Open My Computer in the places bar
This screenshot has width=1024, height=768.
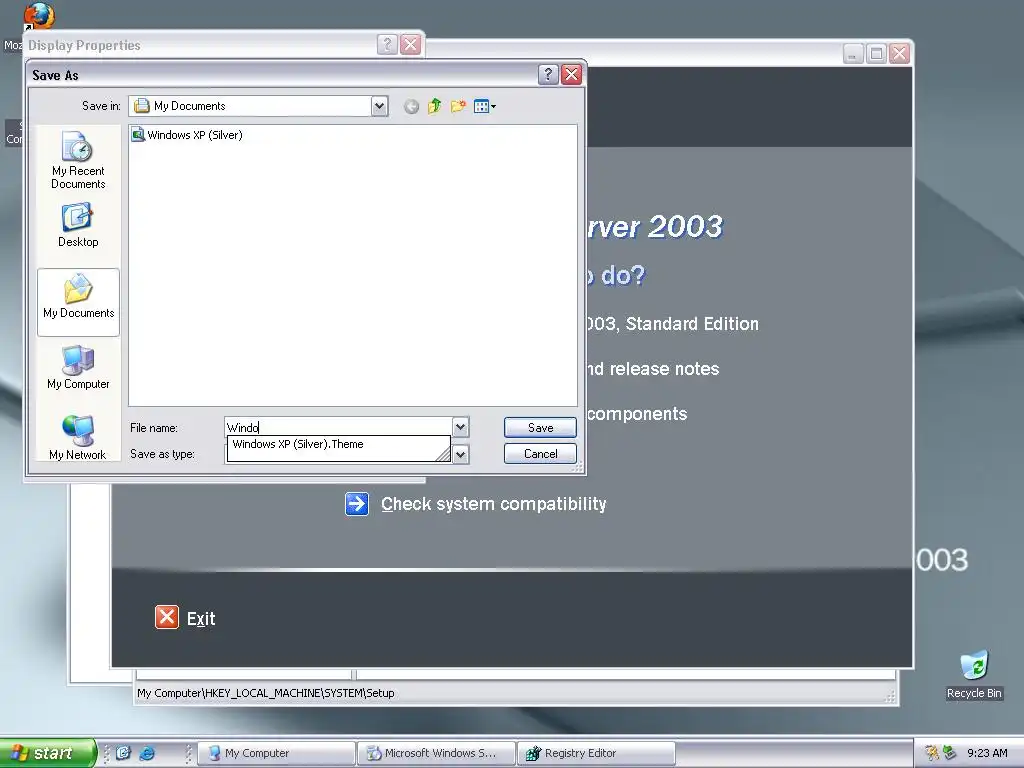78,368
